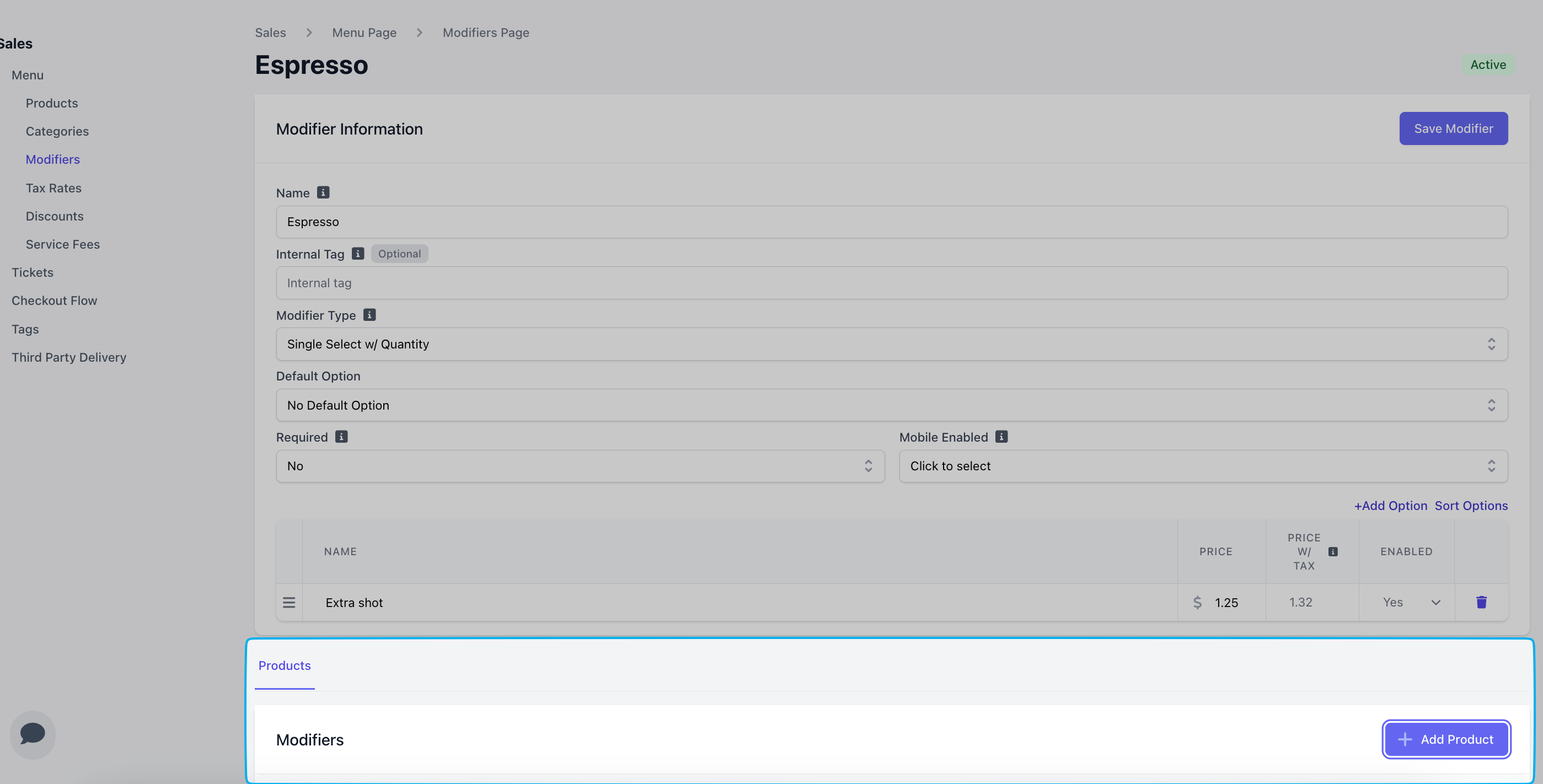Click the drag handle for Extra shot row

coord(289,603)
